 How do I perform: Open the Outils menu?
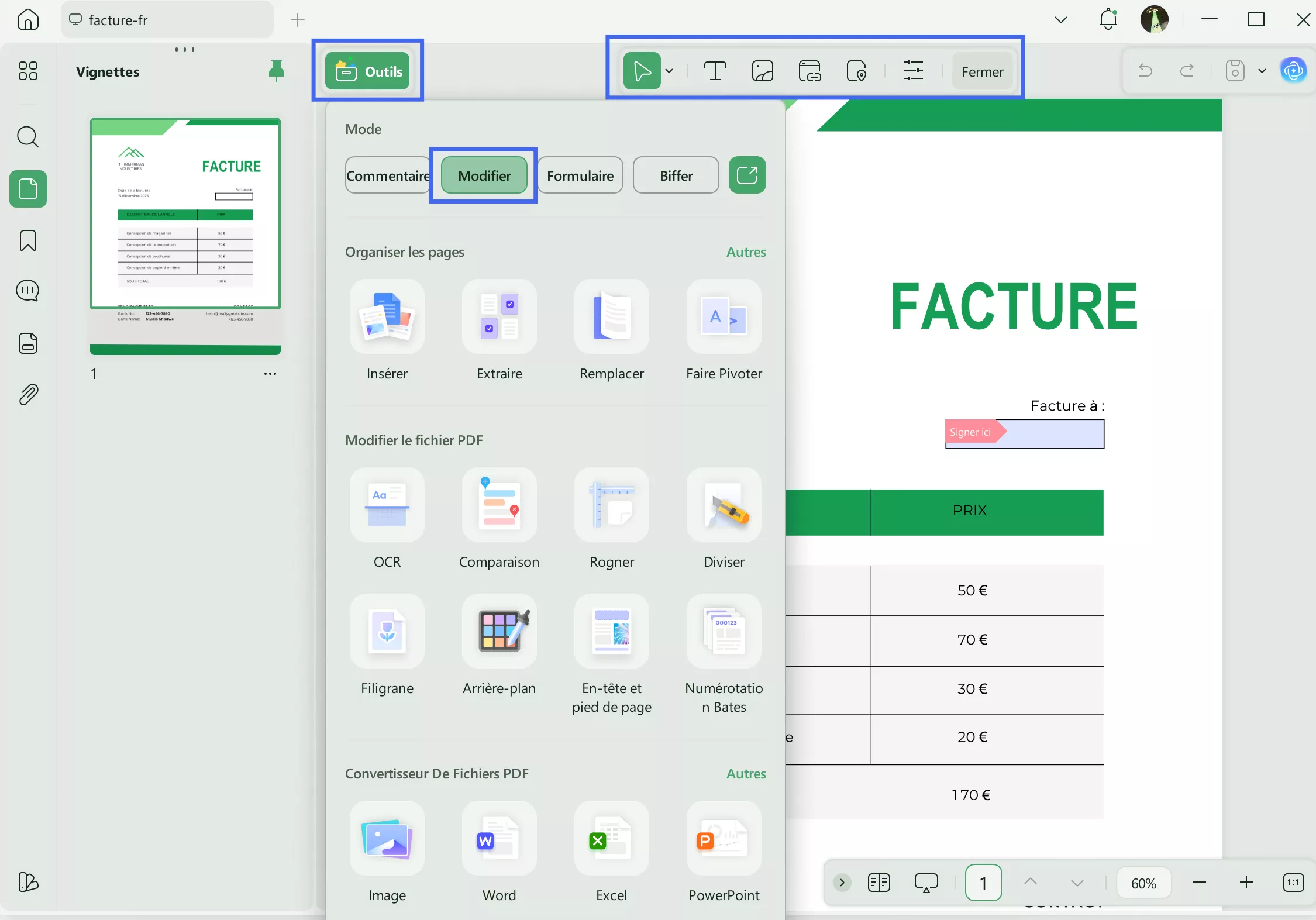point(367,71)
